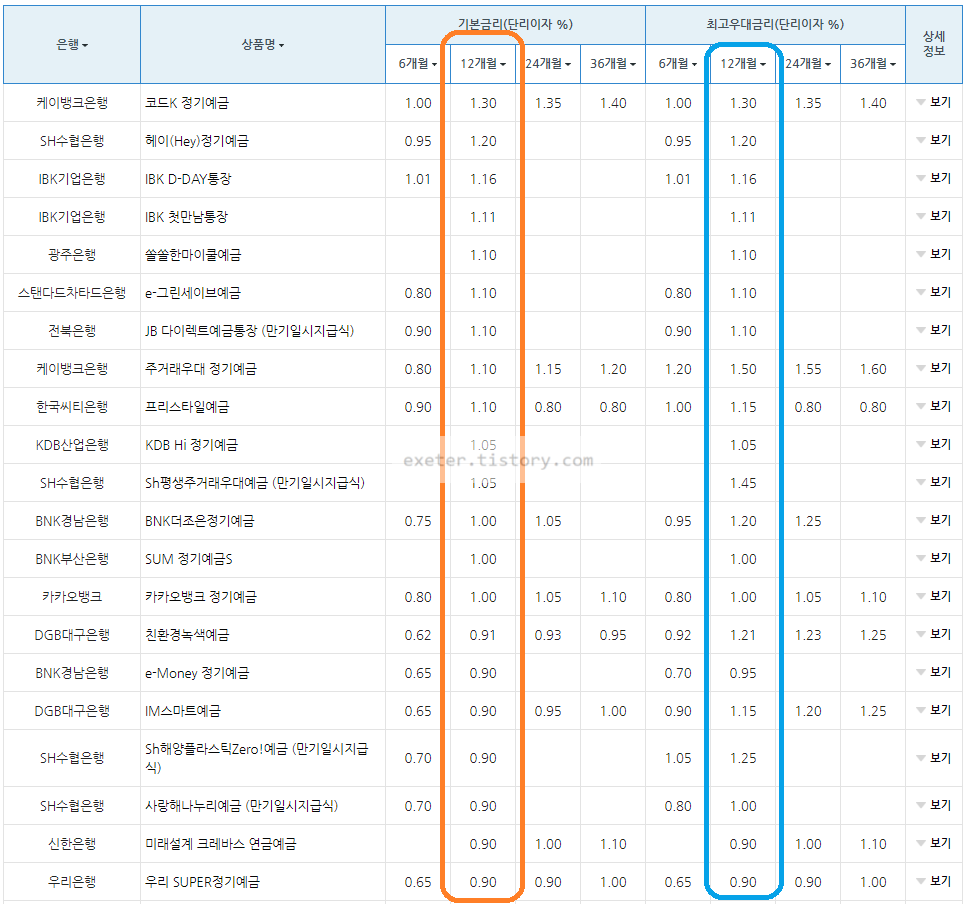Sort 기본금리 6개월 column
Screen dimensions: 967x904
tap(418, 64)
